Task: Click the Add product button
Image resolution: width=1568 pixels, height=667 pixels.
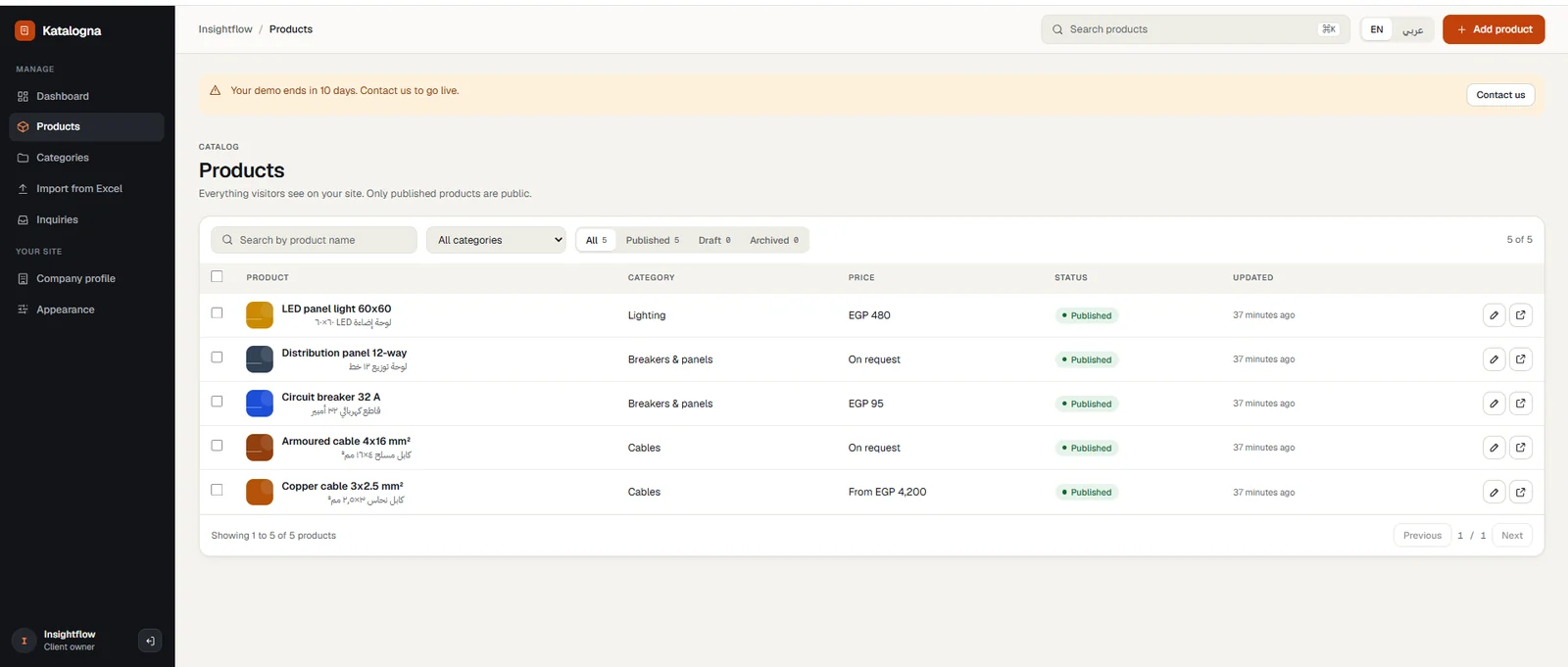Action: pyautogui.click(x=1494, y=29)
